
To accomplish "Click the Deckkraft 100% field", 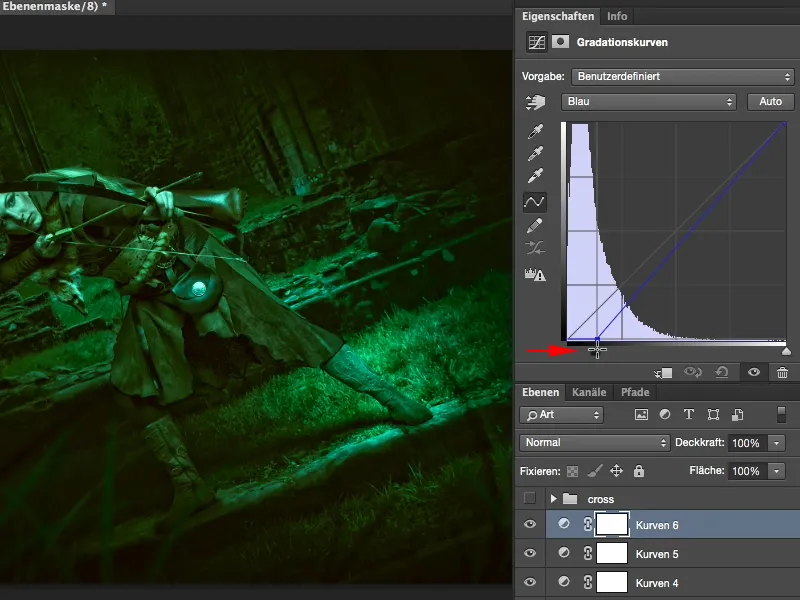I will 746,443.
